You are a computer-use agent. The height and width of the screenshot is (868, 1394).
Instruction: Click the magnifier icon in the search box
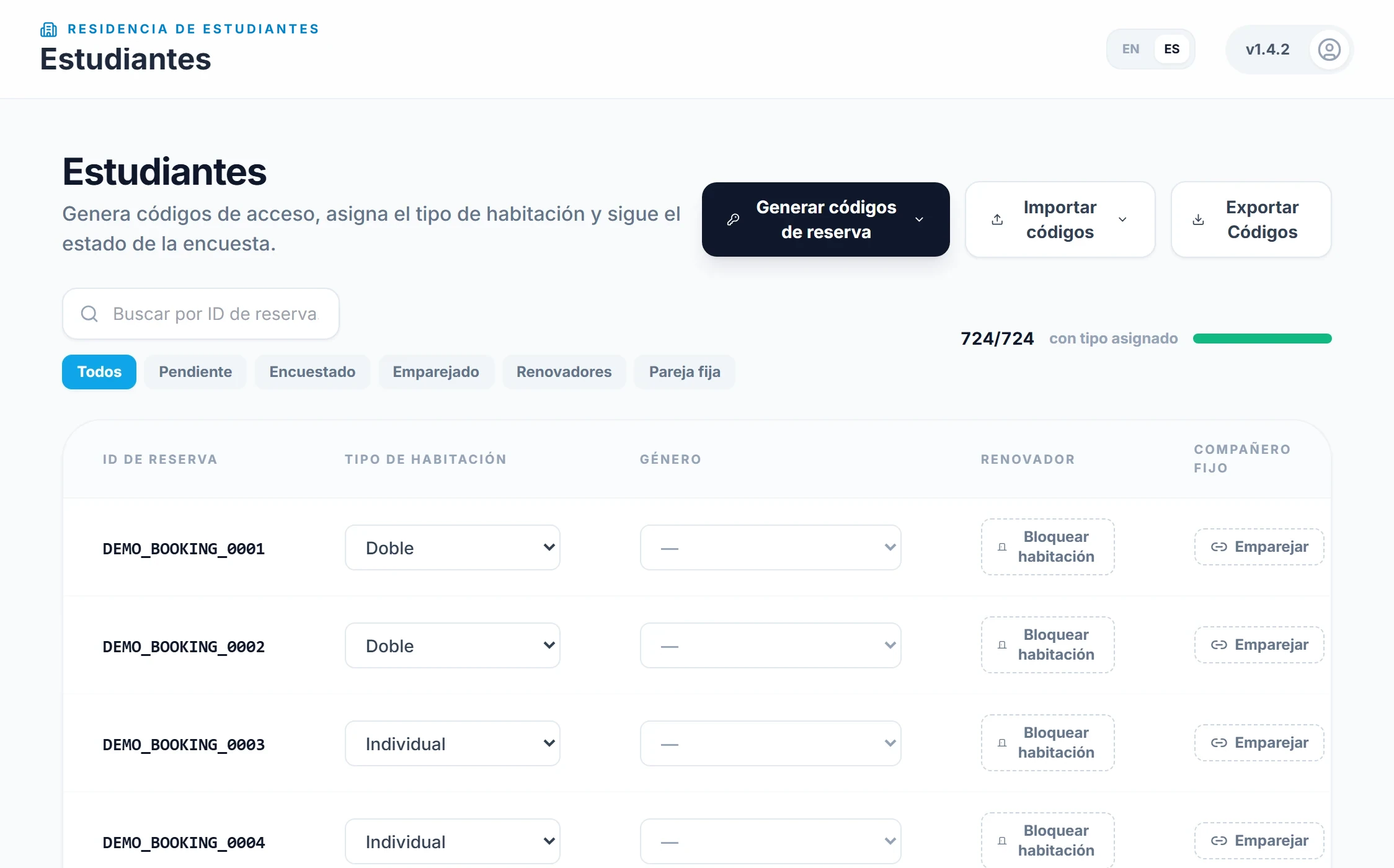click(89, 314)
